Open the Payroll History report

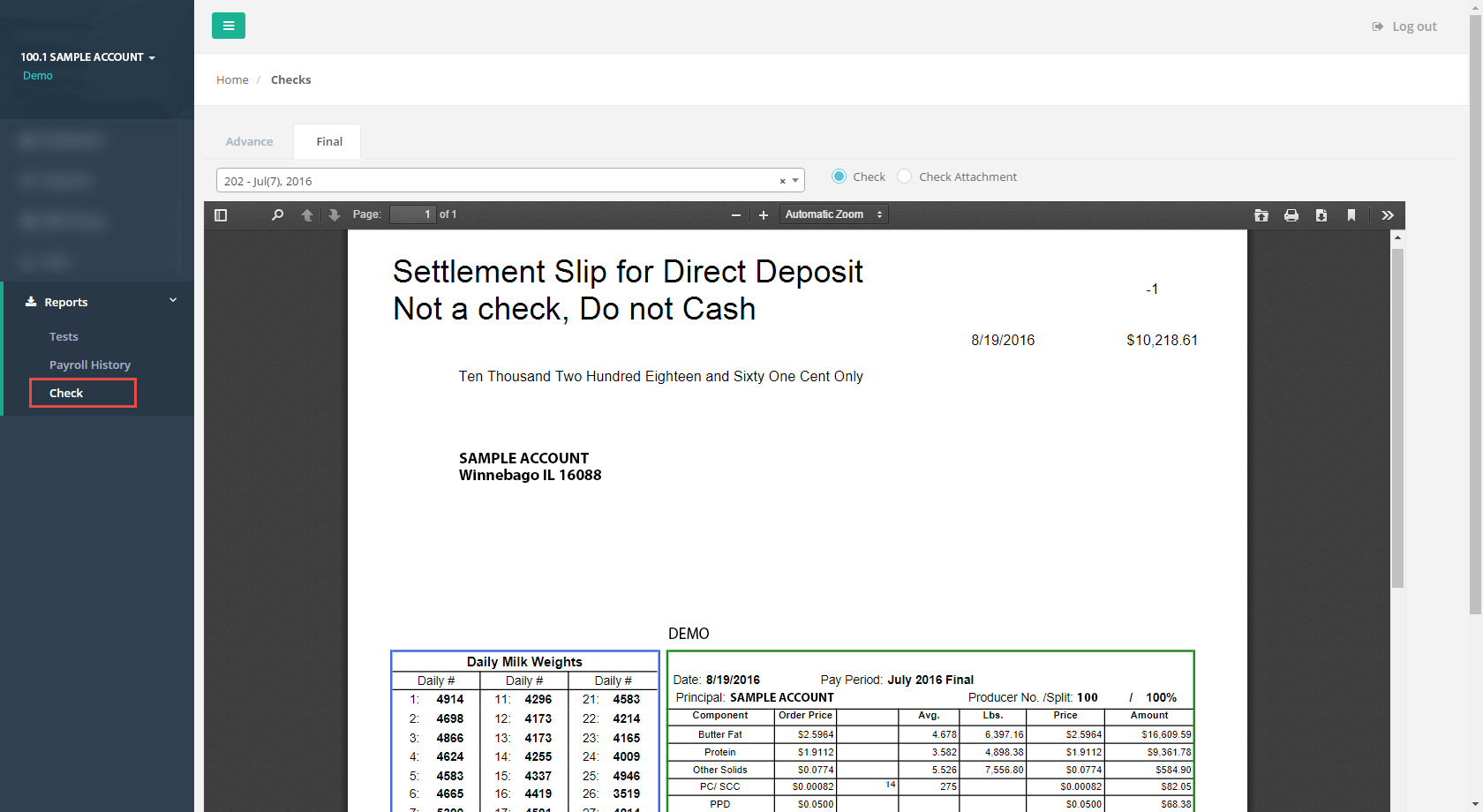tap(90, 365)
